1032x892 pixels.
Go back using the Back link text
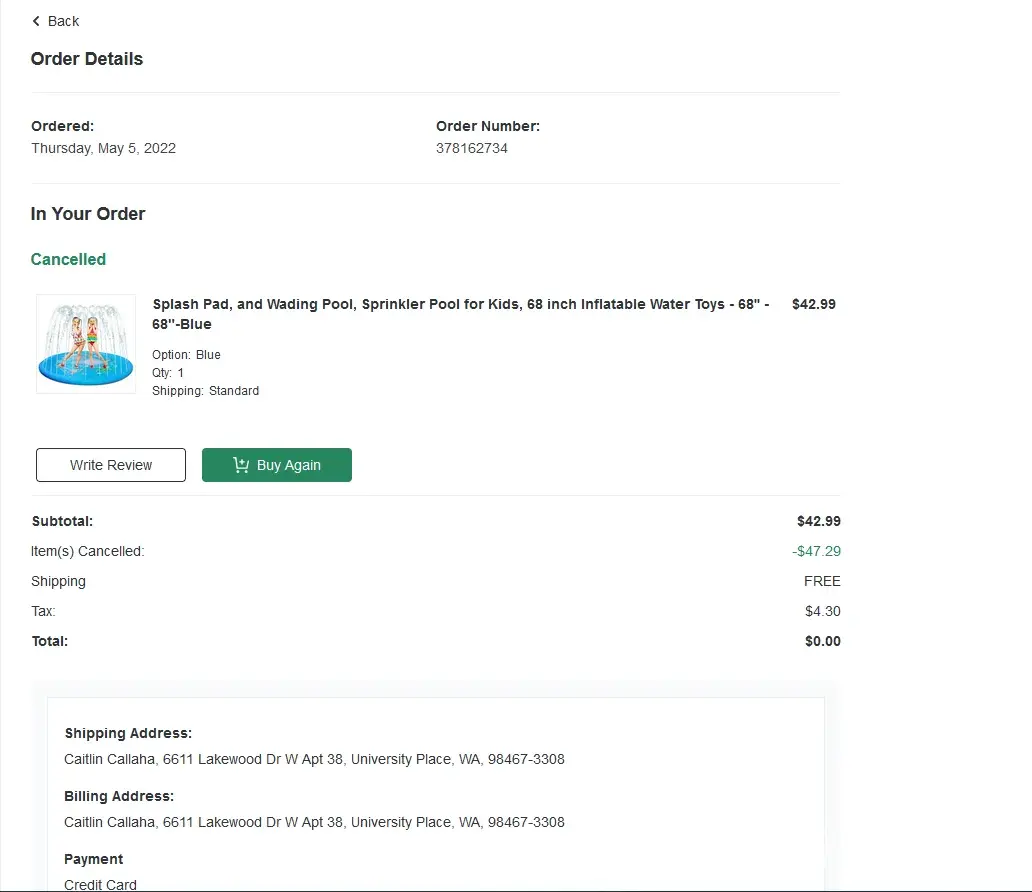[64, 21]
